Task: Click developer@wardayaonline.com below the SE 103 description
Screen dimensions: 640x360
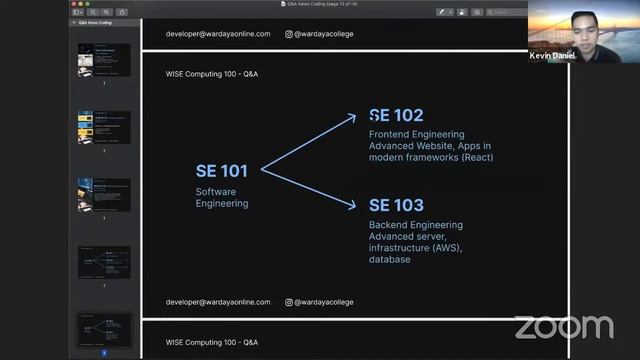Action: pos(218,302)
